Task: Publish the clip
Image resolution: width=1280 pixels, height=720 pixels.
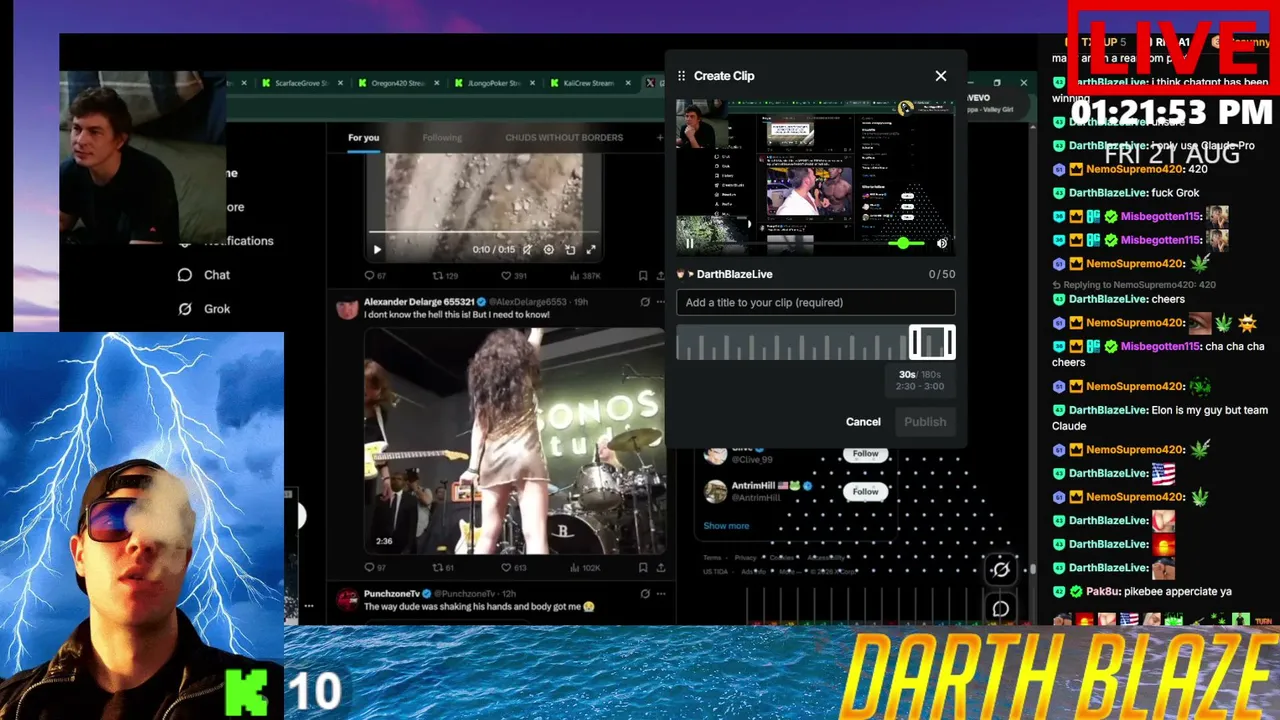Action: (x=925, y=422)
